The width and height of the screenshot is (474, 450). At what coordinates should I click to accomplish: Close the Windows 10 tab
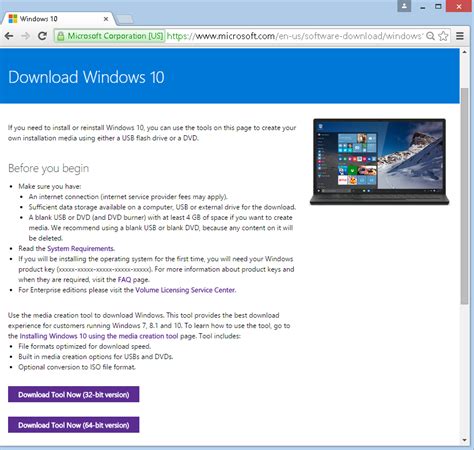point(106,19)
